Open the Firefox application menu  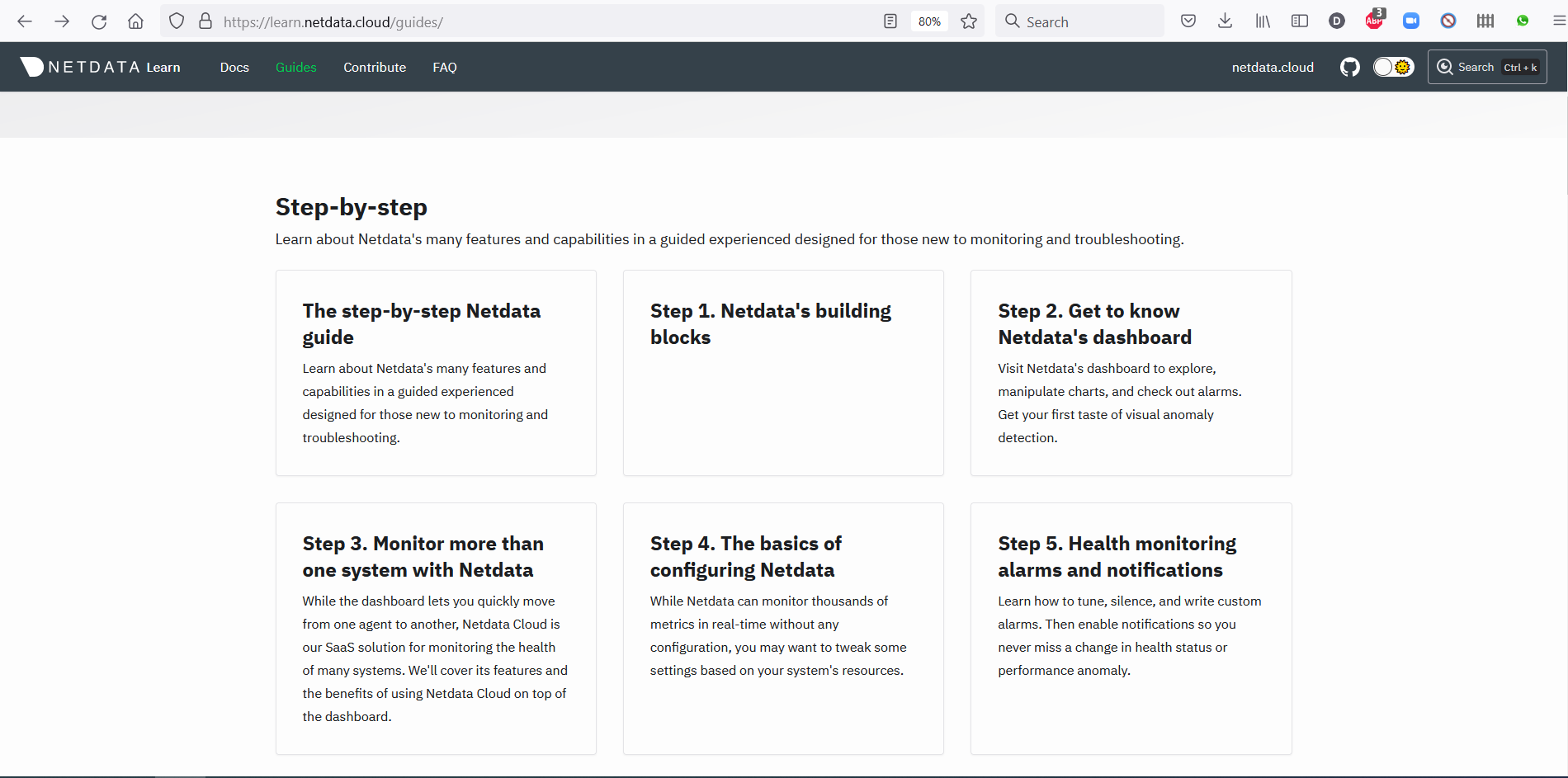click(1559, 21)
